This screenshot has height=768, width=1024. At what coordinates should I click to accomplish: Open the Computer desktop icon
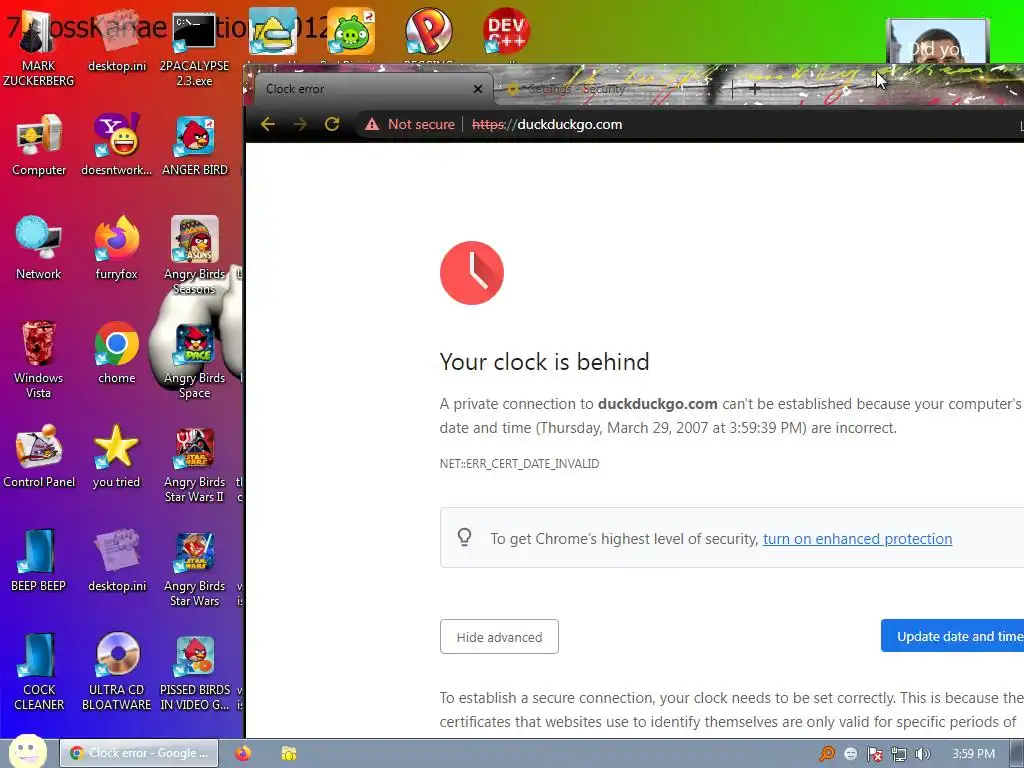click(39, 145)
